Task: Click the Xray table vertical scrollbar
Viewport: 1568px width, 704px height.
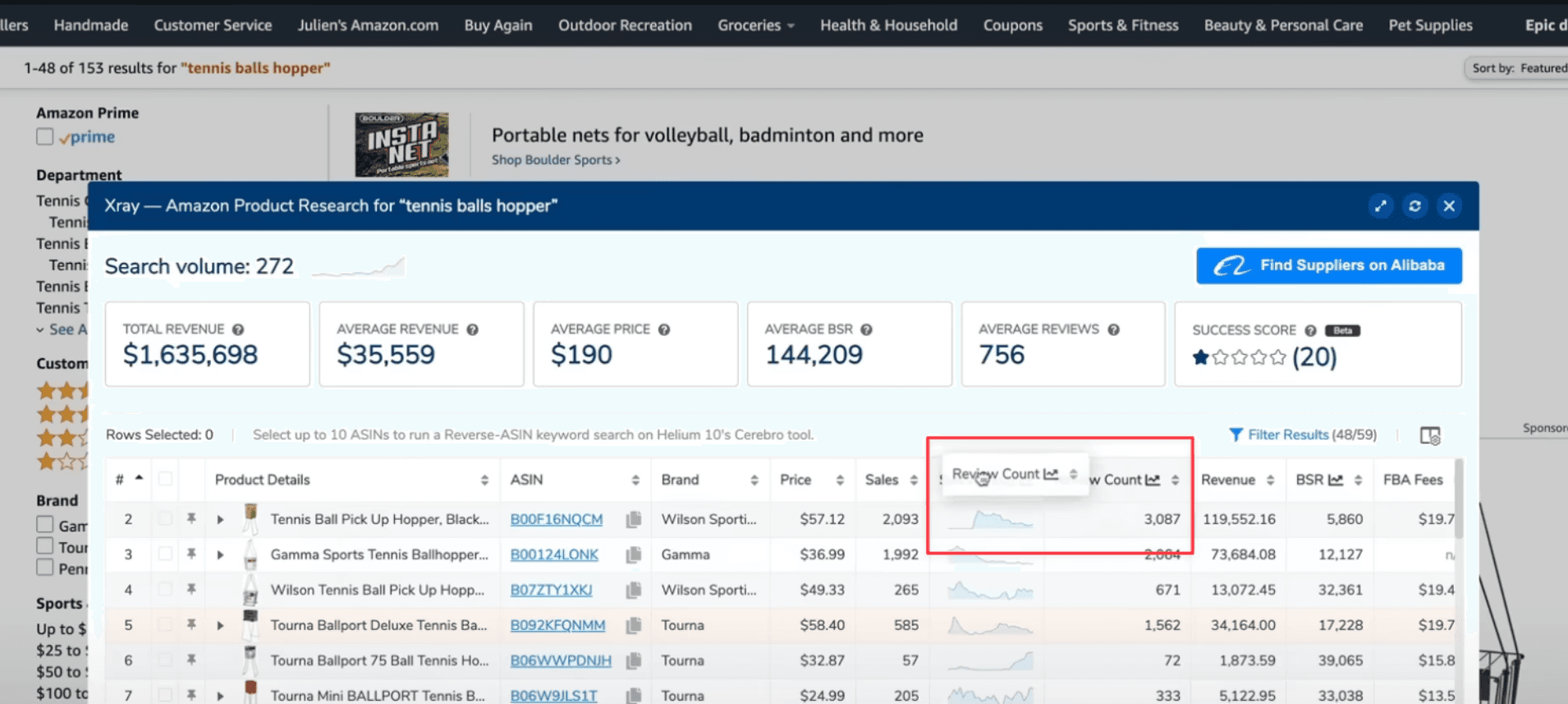Action: [x=1458, y=499]
